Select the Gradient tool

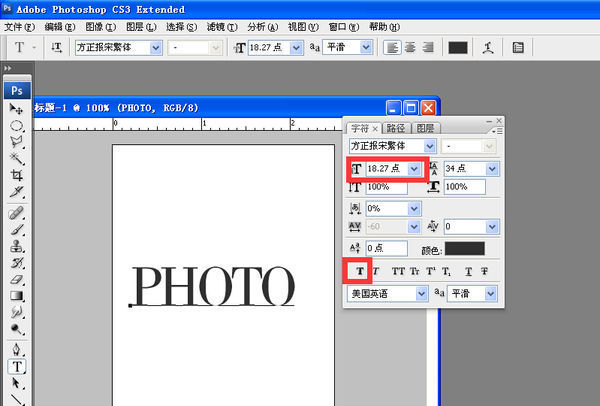[x=16, y=296]
